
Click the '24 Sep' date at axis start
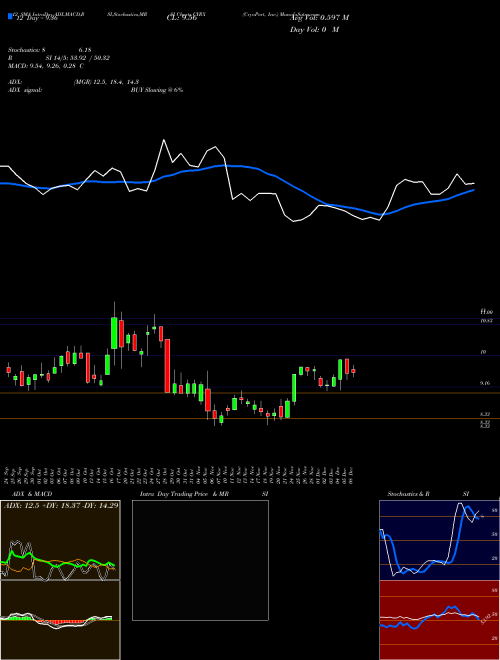pos(7,476)
